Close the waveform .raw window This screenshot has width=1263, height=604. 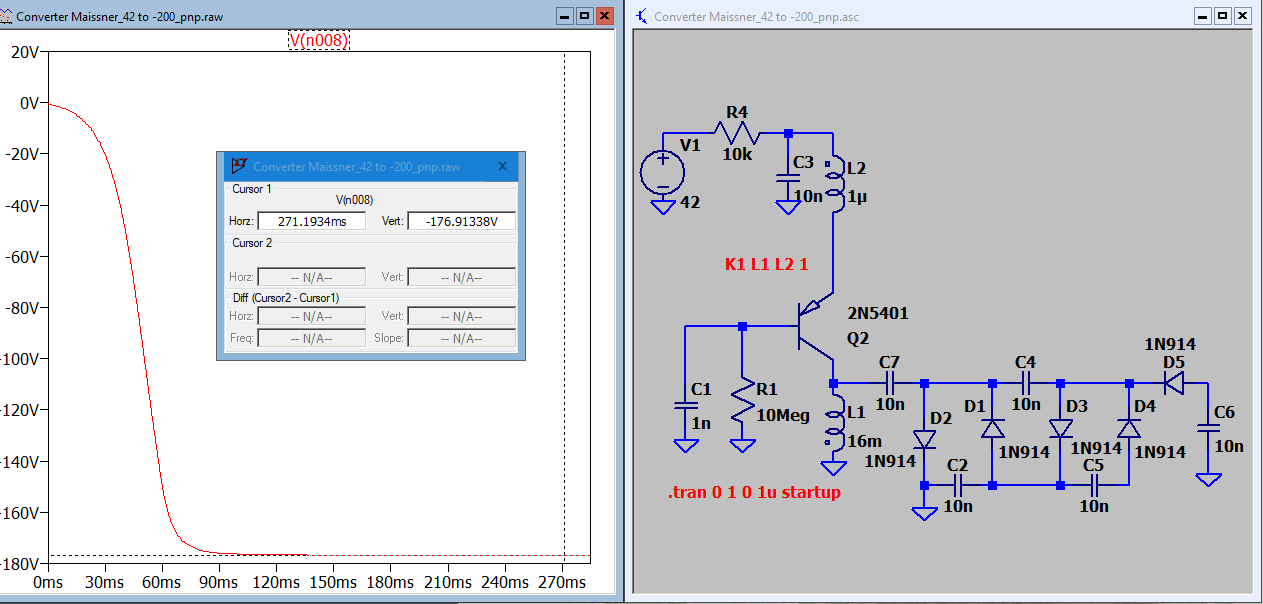[604, 16]
